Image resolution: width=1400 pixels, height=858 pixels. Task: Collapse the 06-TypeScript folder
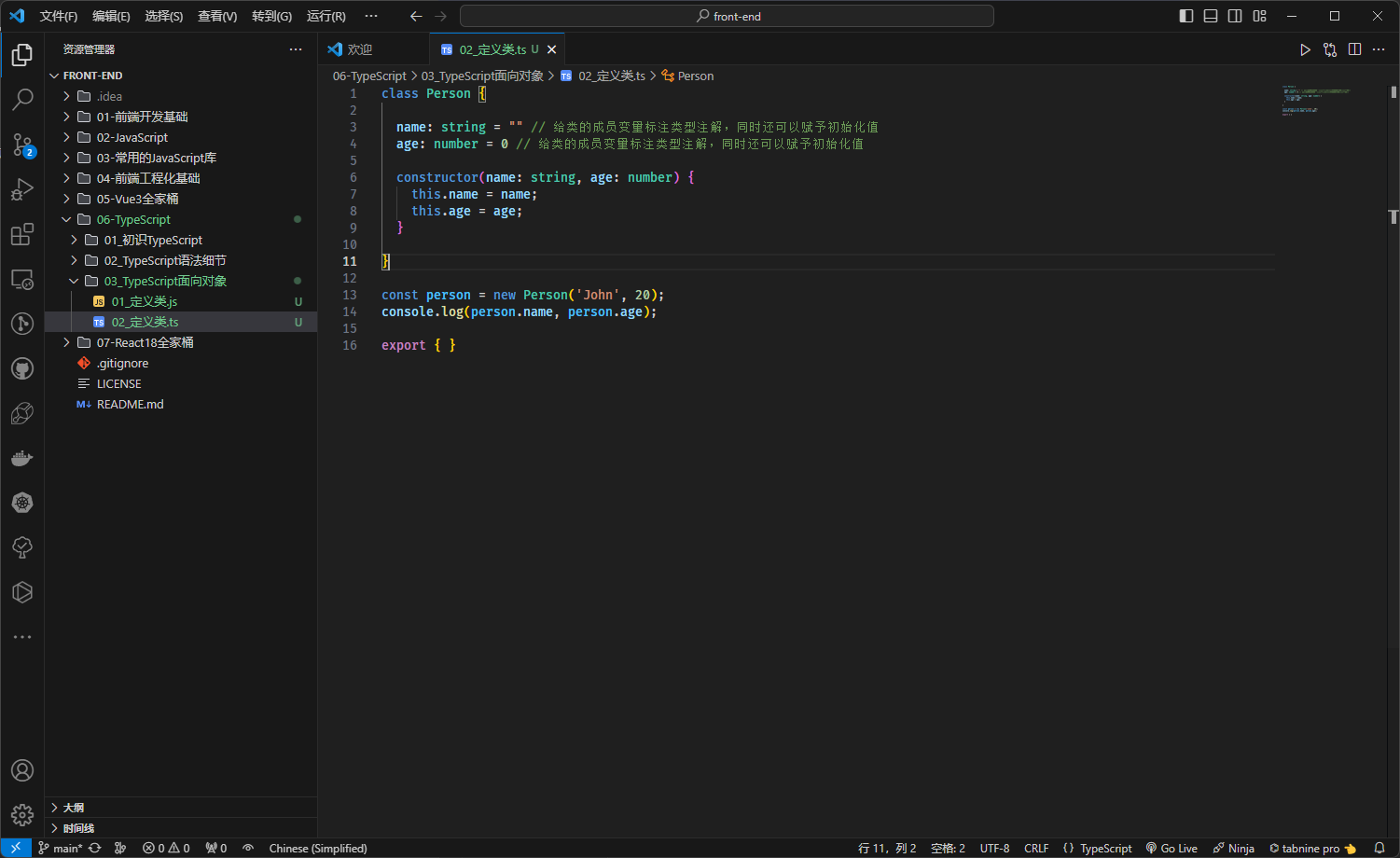click(133, 219)
